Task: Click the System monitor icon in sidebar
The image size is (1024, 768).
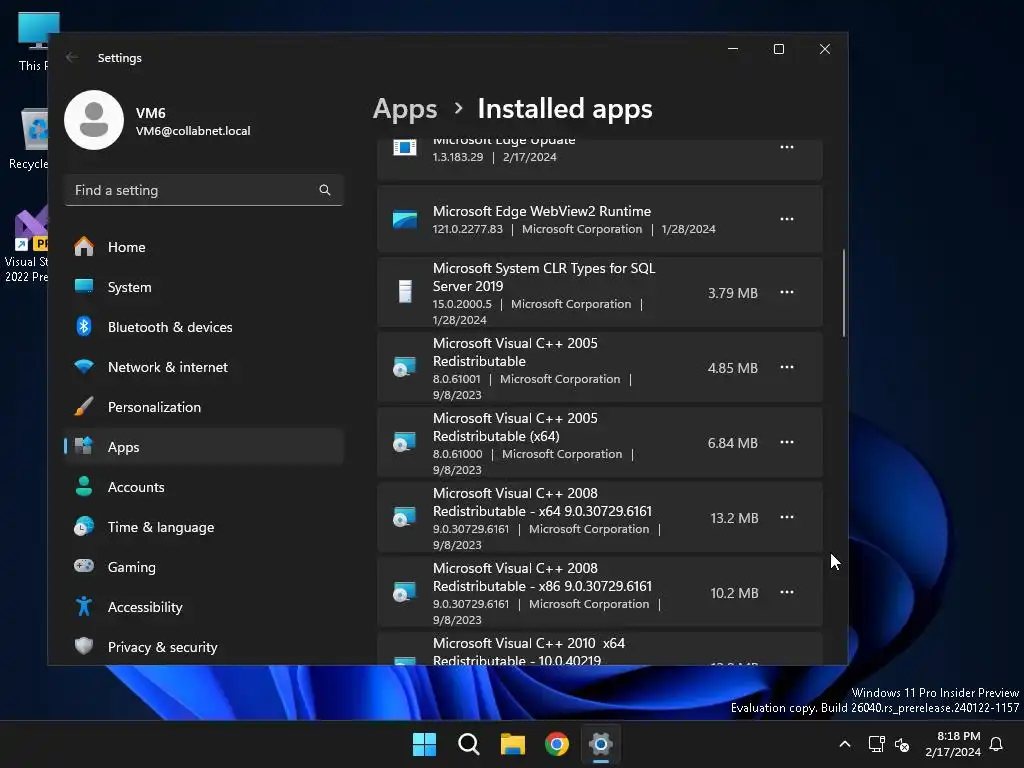Action: coord(84,286)
